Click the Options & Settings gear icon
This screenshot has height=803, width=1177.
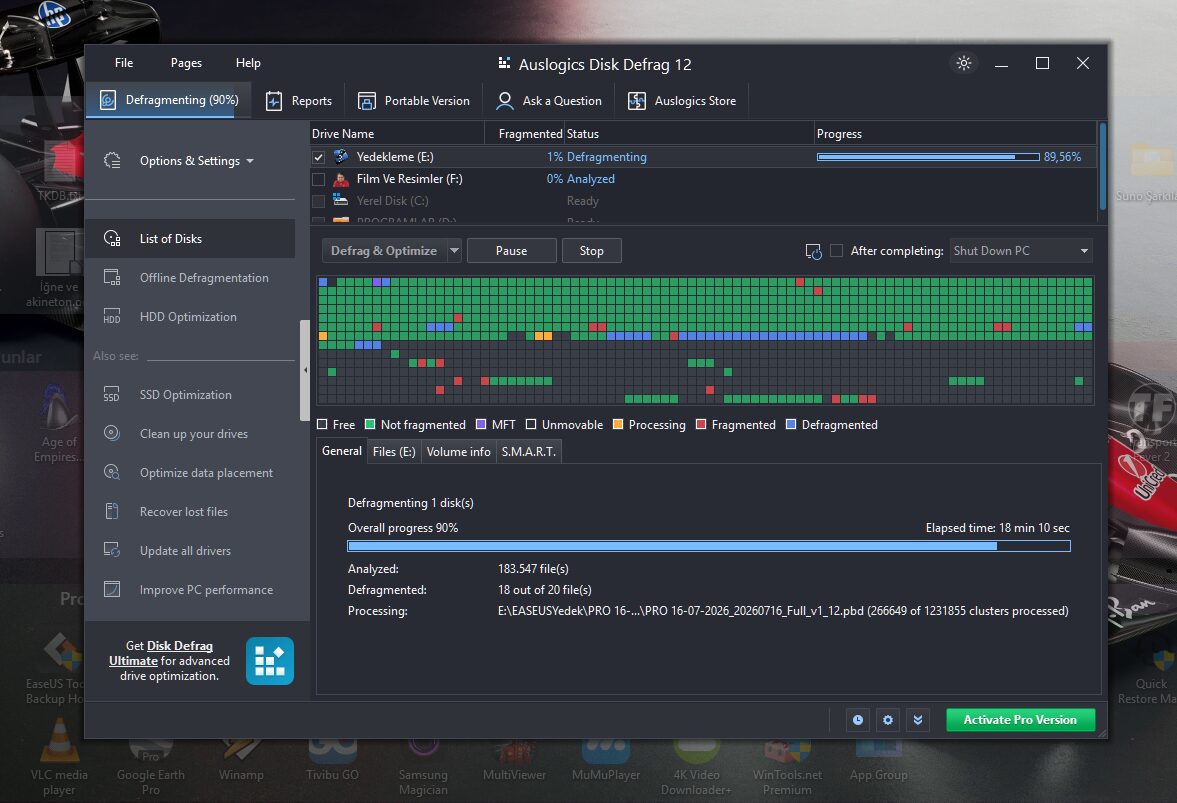112,161
